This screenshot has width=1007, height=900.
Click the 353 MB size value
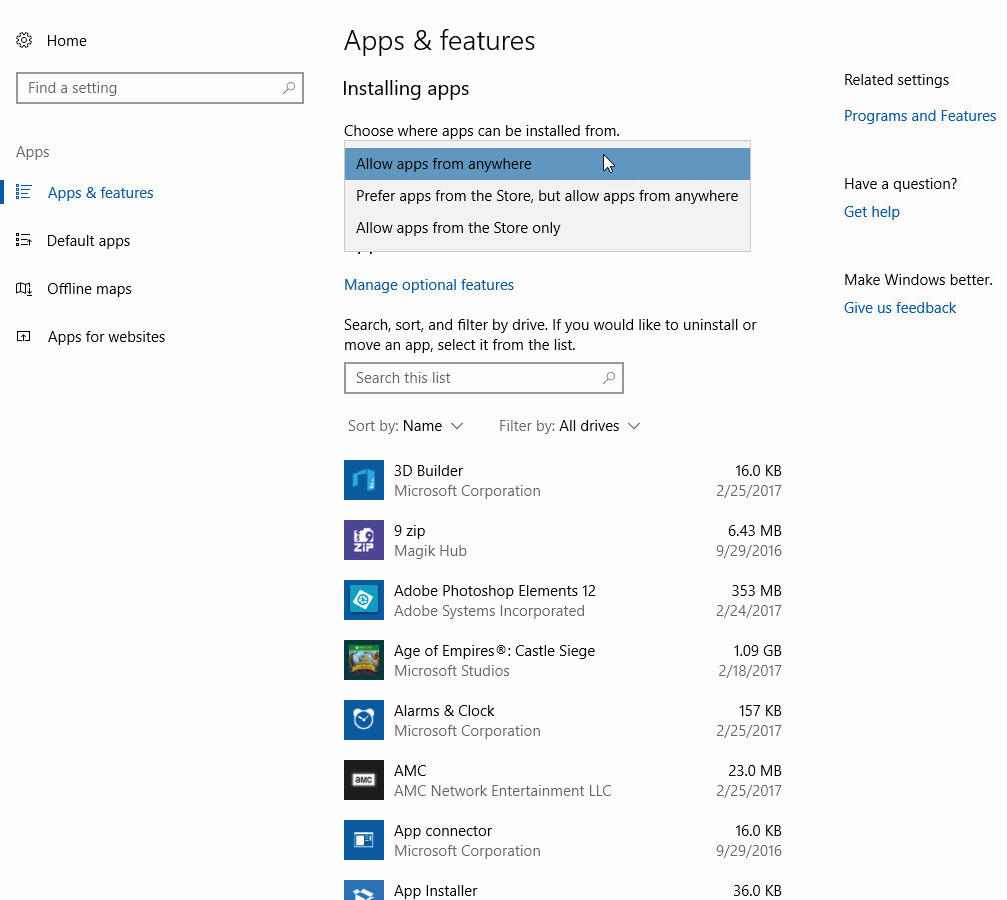(x=757, y=590)
